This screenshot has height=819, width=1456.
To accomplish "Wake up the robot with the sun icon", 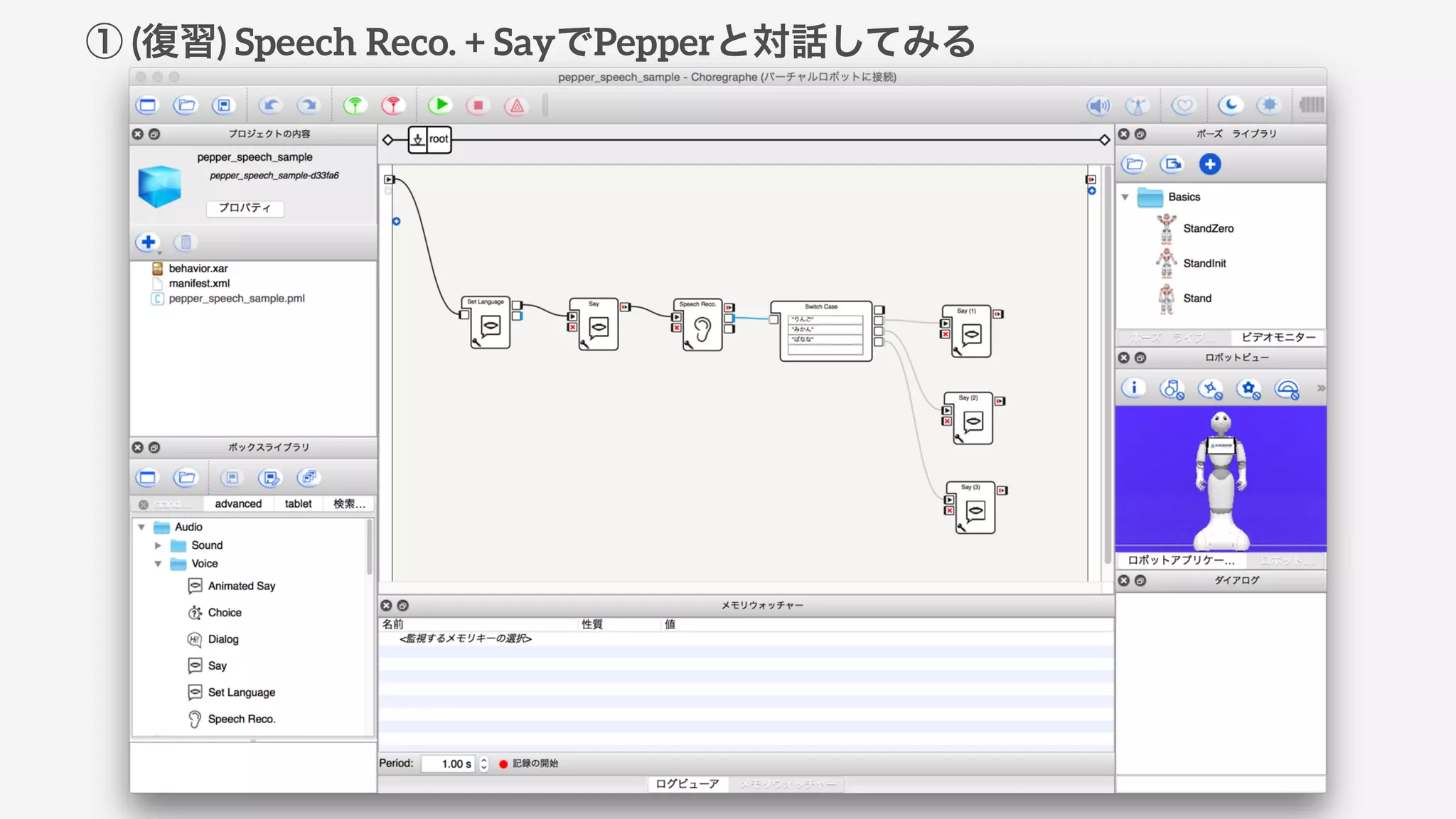I will coord(1269,106).
